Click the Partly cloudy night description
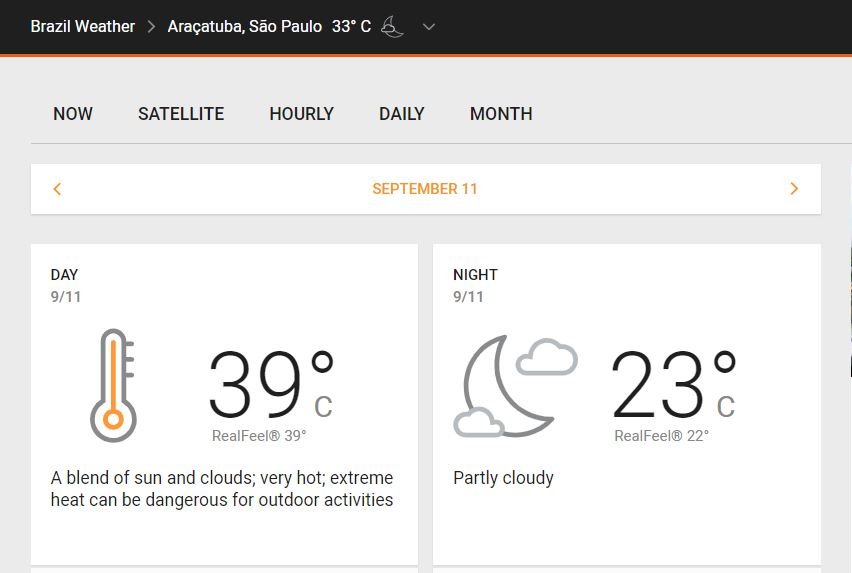The height and width of the screenshot is (573, 852). (503, 478)
